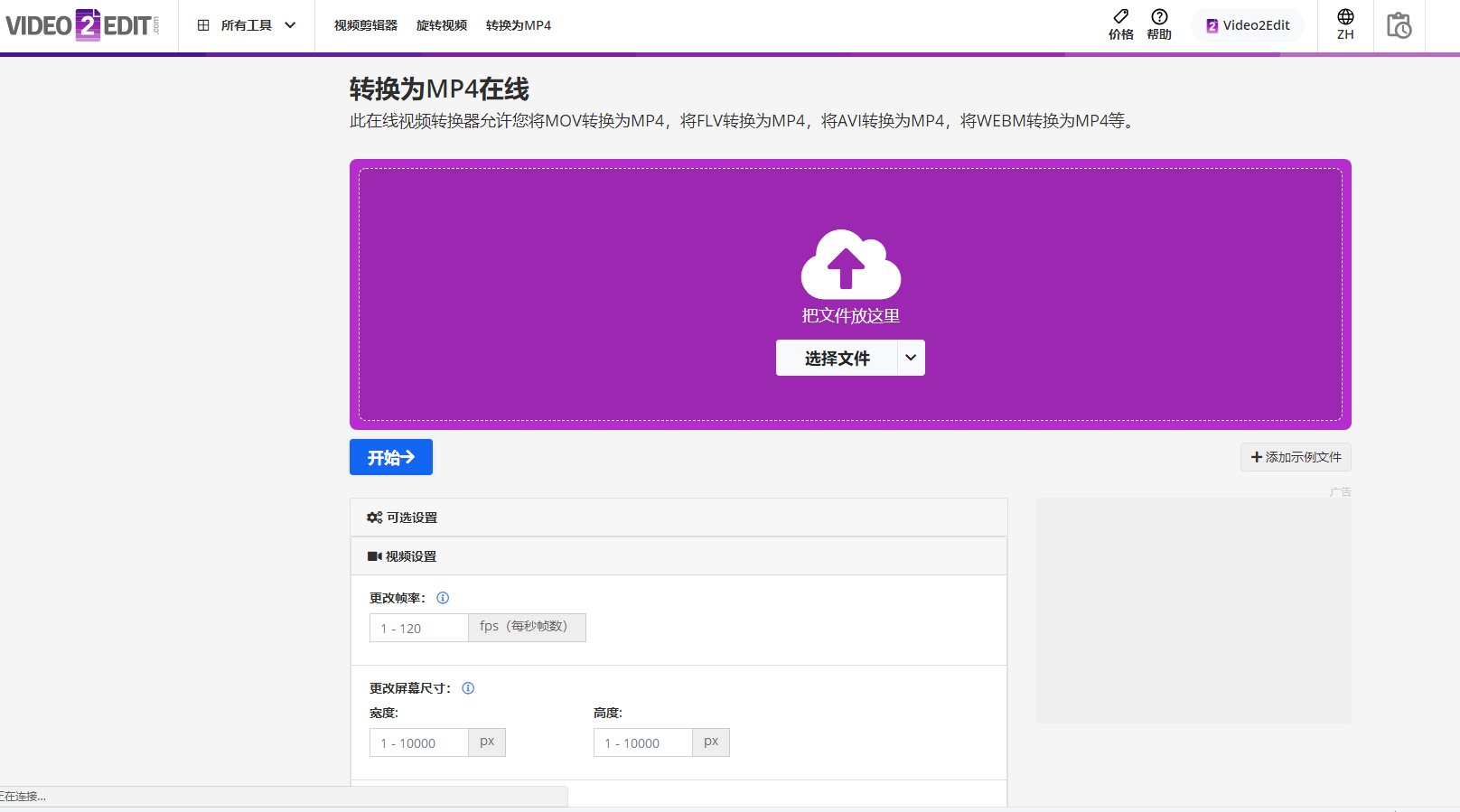Open the ZH language selector
Screen dimensions: 1460x812
pos(1345,24)
